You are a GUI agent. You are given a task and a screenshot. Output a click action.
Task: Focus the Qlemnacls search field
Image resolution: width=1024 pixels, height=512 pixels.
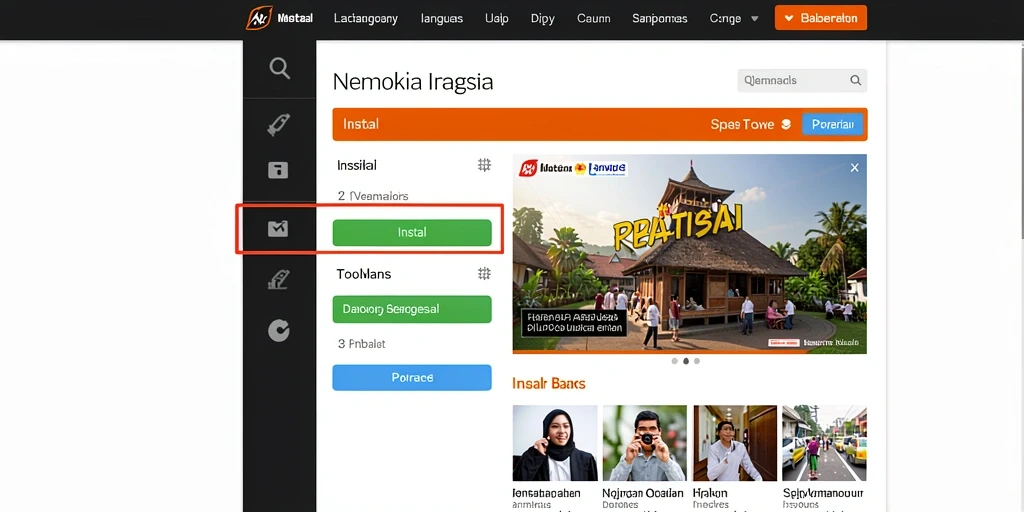coord(802,80)
